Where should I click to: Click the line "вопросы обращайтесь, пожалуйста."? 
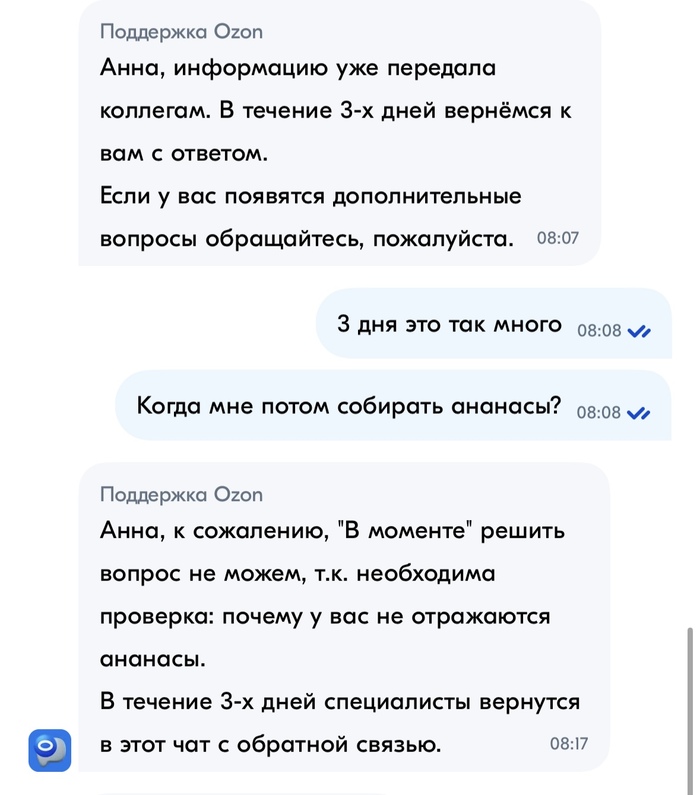pos(306,240)
